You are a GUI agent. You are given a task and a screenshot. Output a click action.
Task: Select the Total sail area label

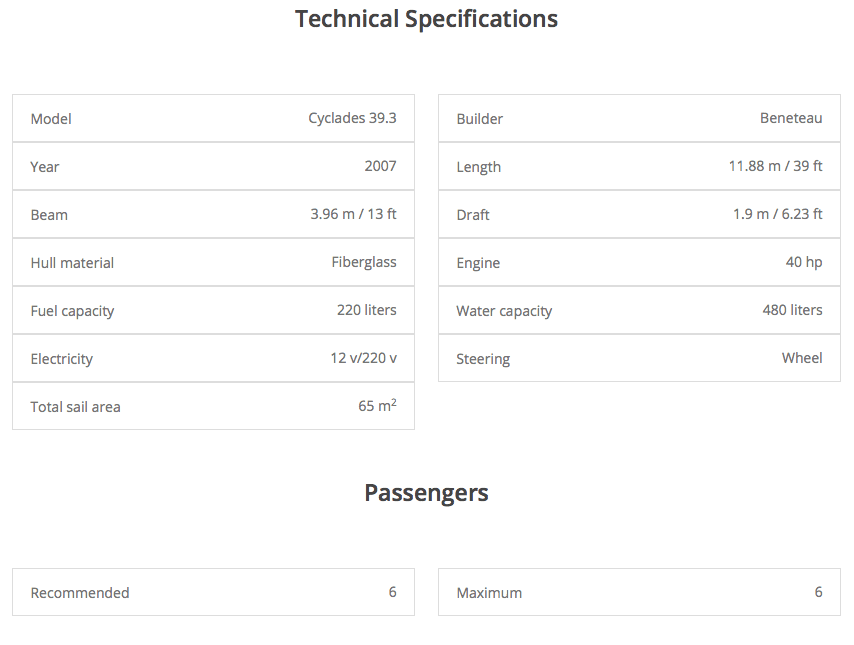tap(75, 407)
